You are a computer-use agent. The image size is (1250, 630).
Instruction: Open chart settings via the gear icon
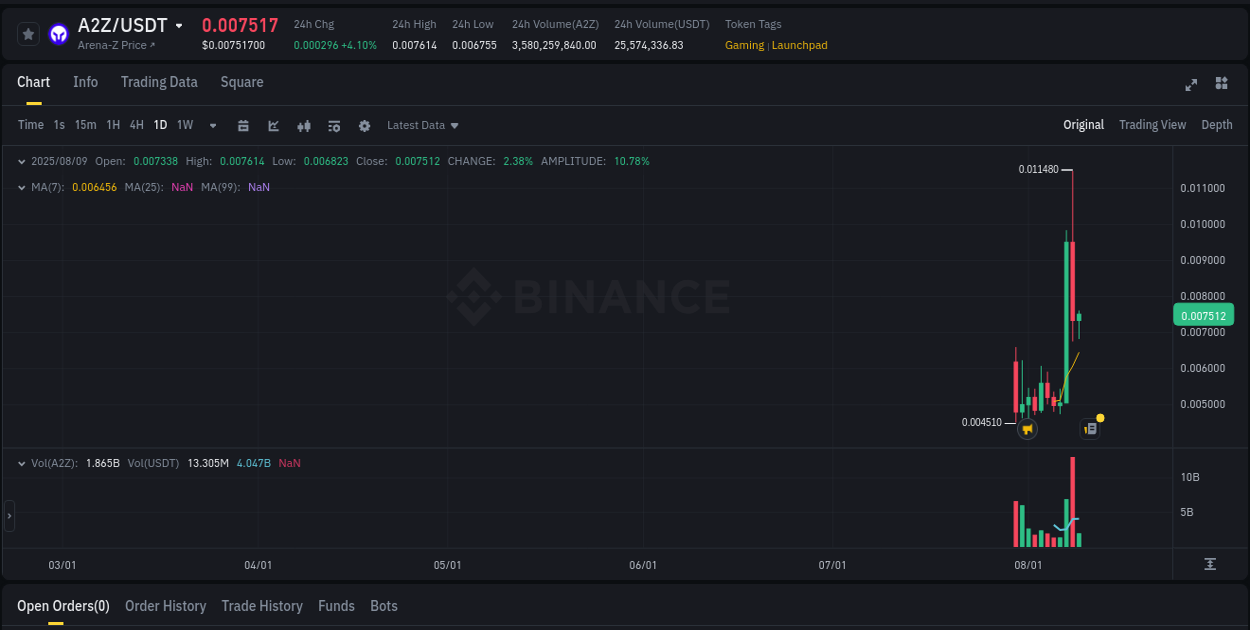pyautogui.click(x=364, y=125)
